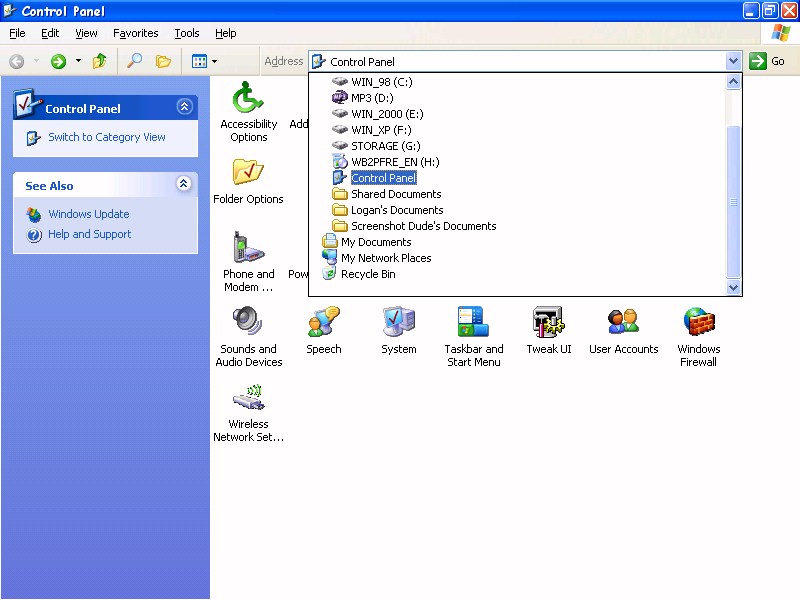This screenshot has width=800, height=600.
Task: Click the Back arrow toolbar button
Action: pos(17,62)
